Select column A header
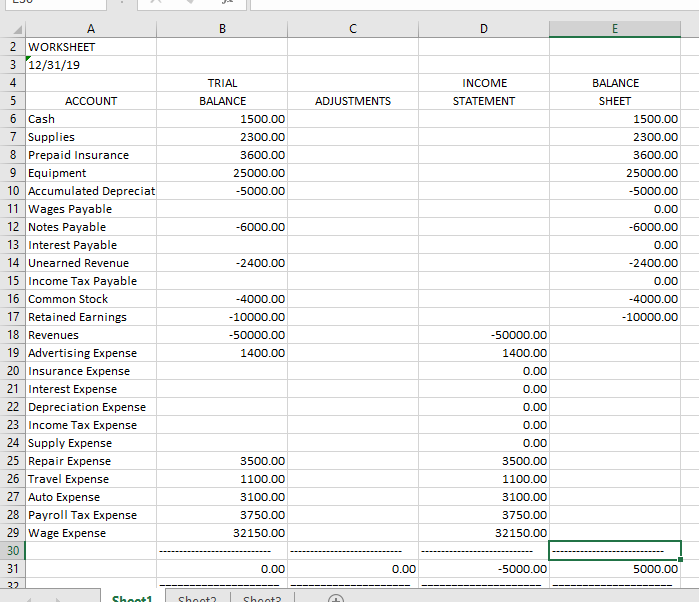 tap(91, 29)
